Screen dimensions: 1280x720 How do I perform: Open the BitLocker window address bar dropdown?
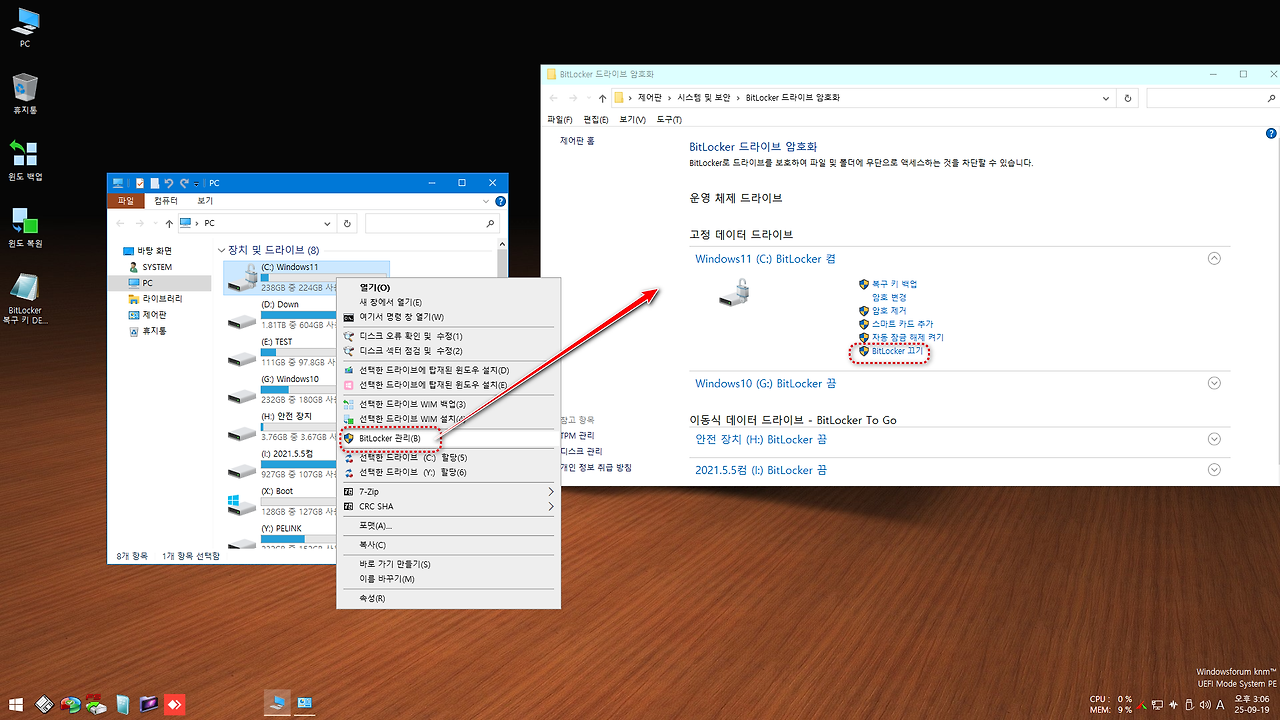click(1106, 98)
